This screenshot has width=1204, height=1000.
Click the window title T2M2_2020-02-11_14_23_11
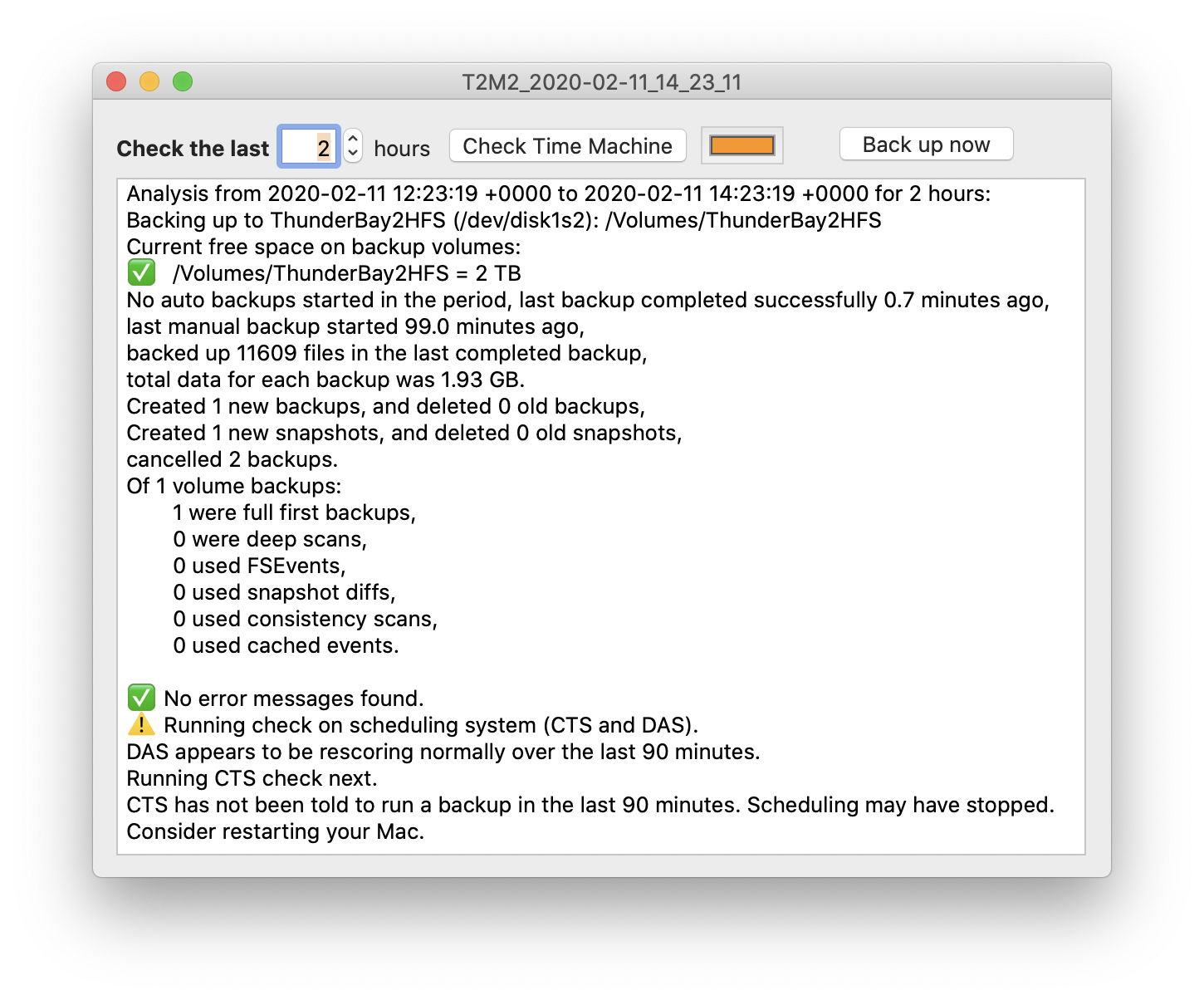coord(602,82)
